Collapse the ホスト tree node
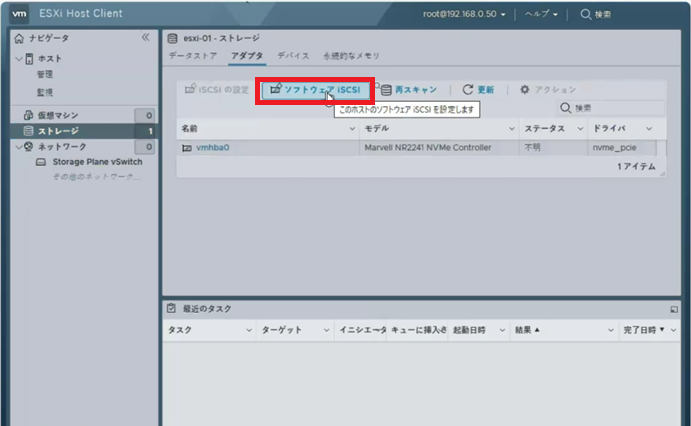 (x=17, y=58)
